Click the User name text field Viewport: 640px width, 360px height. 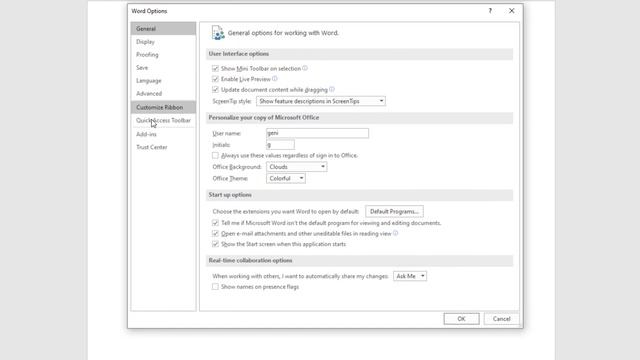click(x=318, y=133)
